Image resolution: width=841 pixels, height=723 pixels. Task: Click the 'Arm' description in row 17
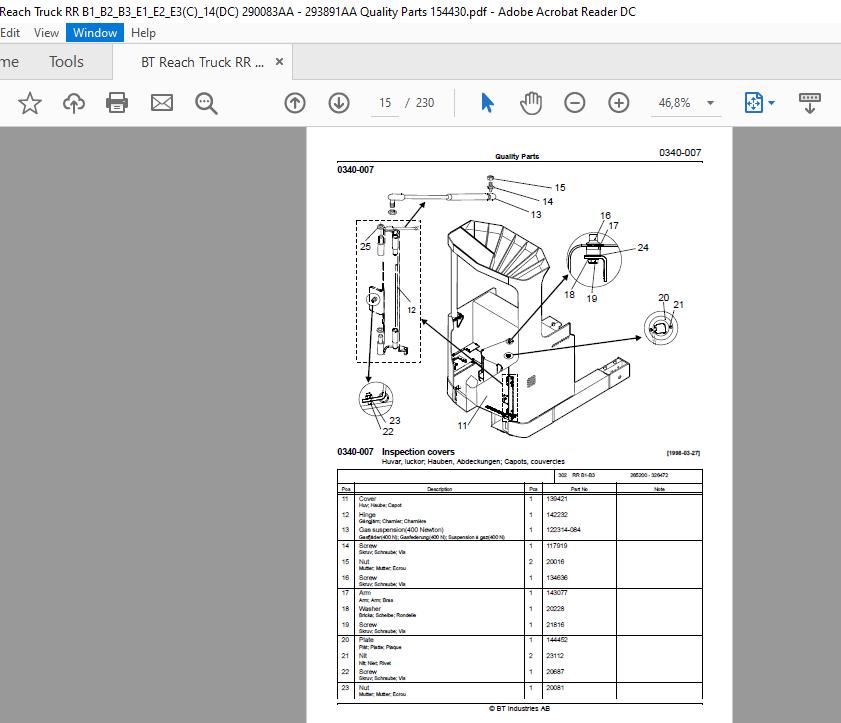pos(365,593)
